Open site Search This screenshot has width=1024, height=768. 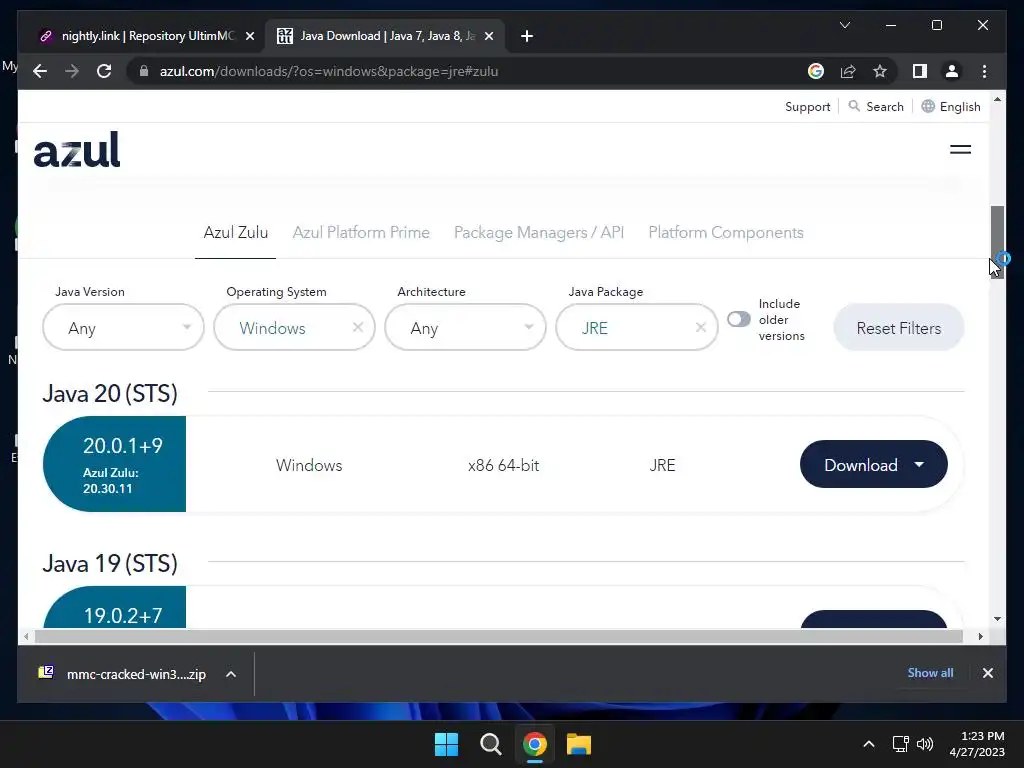click(x=876, y=106)
